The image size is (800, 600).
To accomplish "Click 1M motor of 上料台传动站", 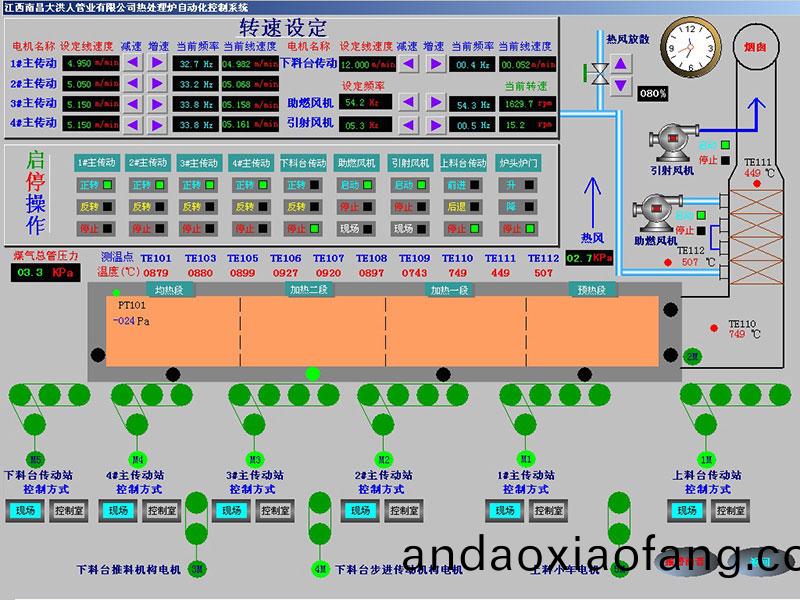I will (706, 460).
